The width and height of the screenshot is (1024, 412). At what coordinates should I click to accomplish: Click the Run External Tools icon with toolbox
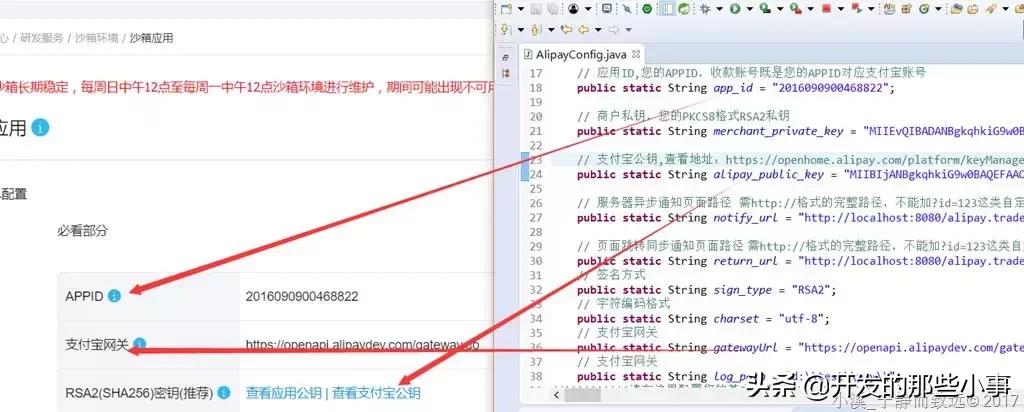pos(795,8)
